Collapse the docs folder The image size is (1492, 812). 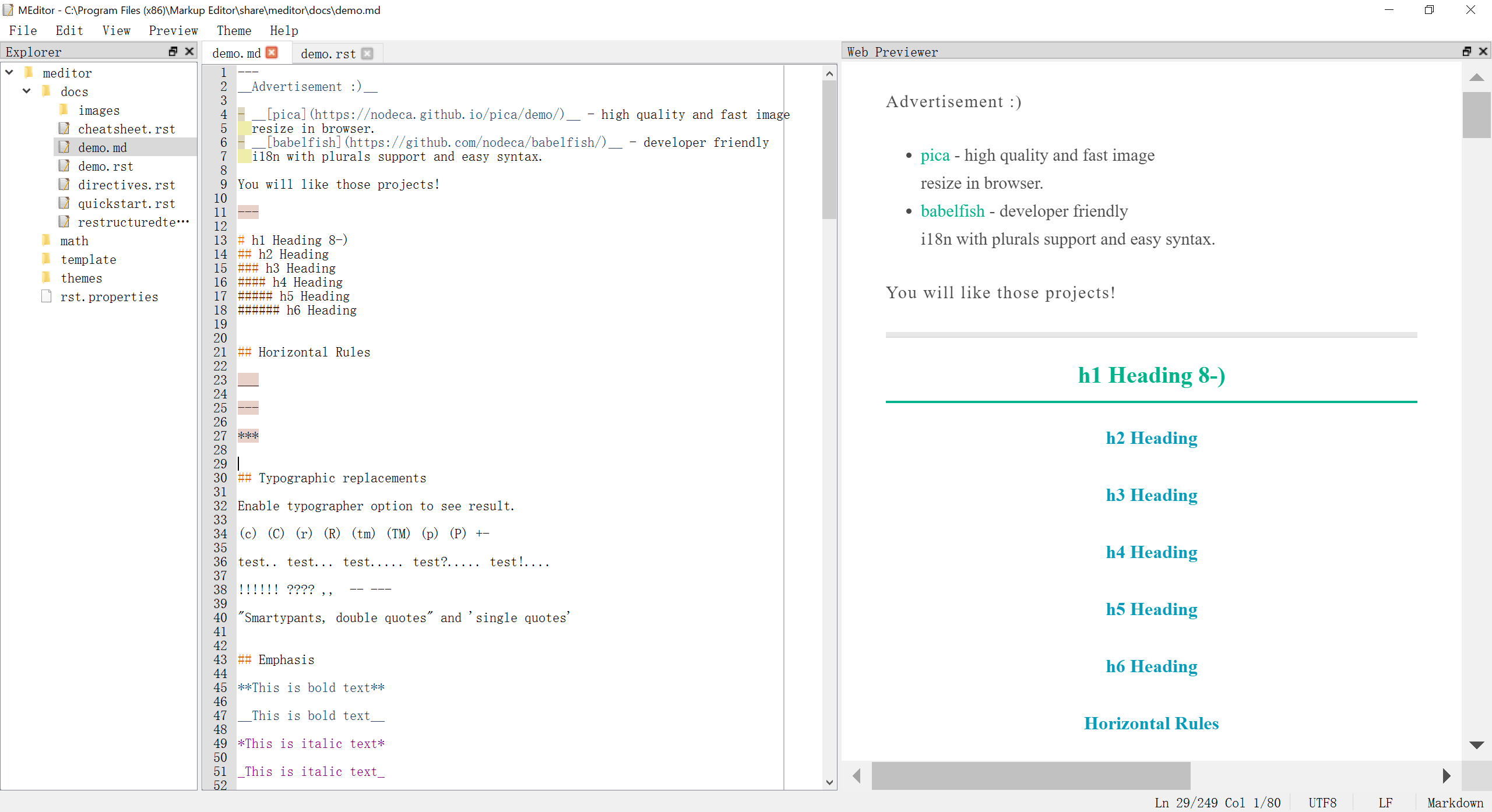click(27, 91)
